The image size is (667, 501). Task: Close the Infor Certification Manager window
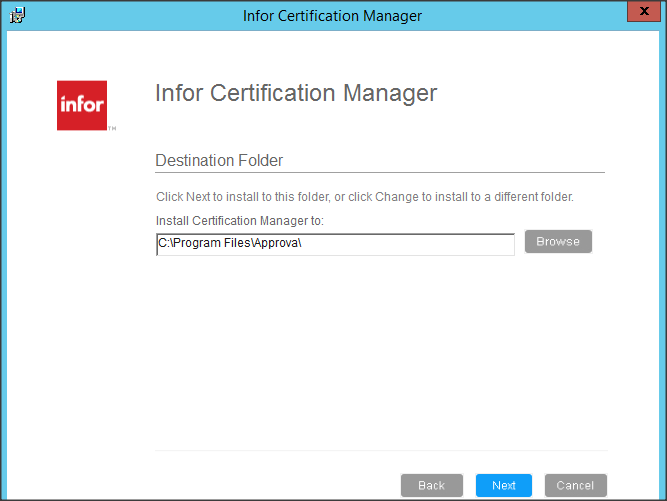tap(640, 13)
